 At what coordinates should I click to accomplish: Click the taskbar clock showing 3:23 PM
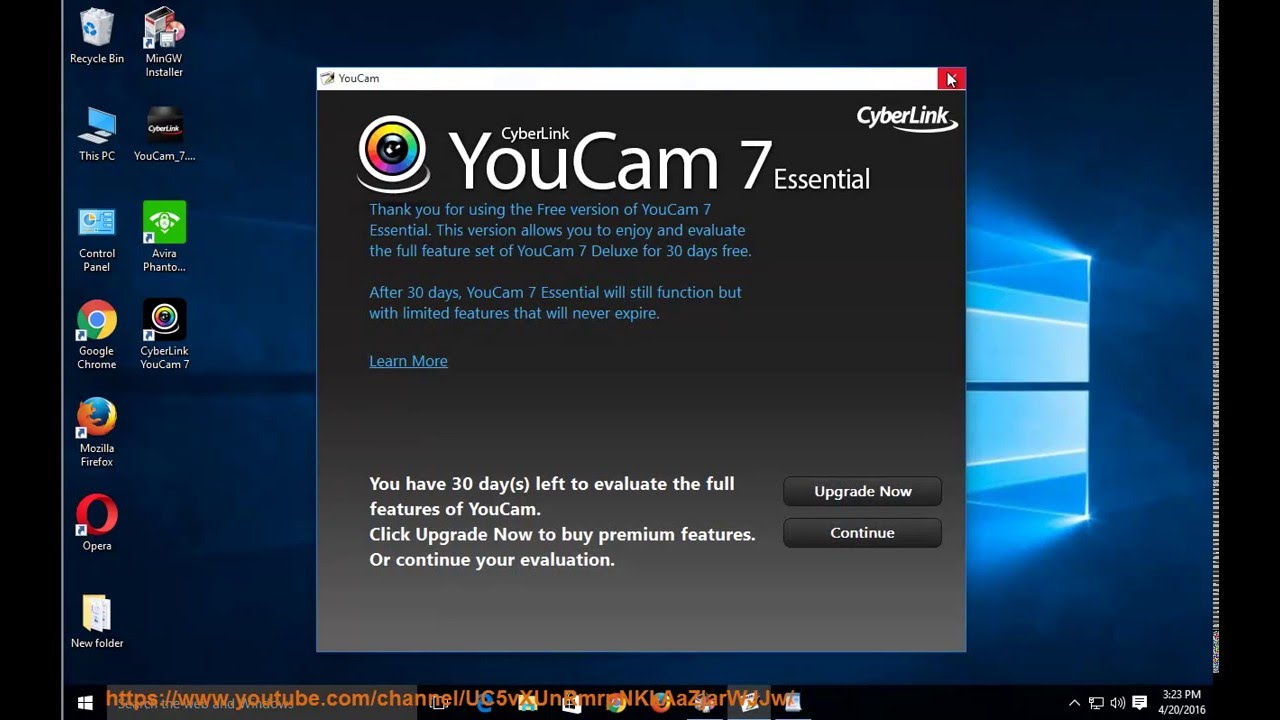click(1182, 702)
